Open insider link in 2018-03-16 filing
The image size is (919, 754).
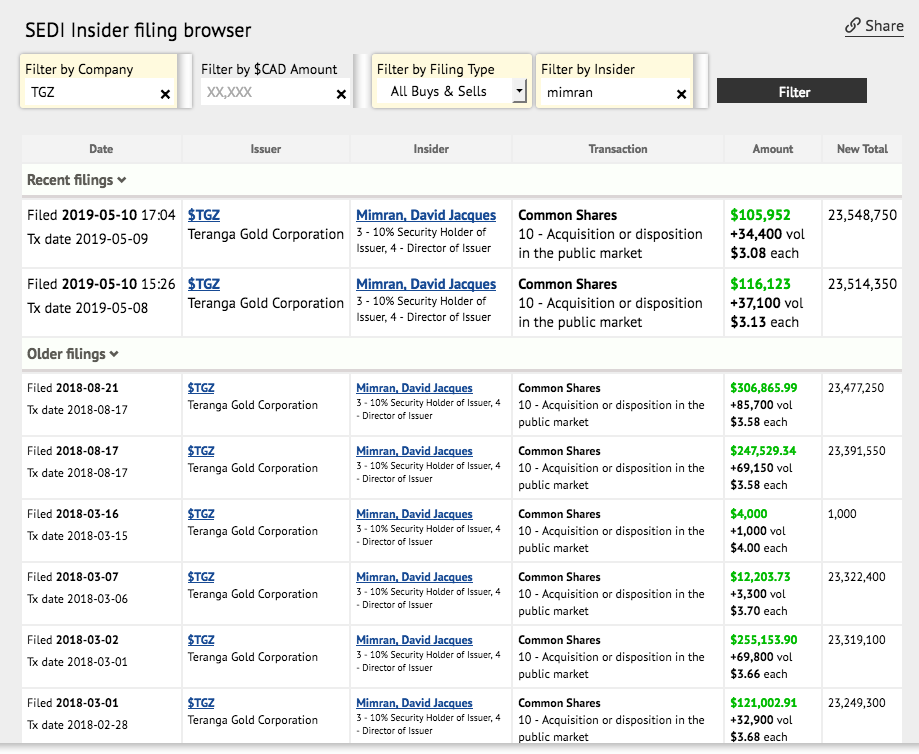(x=414, y=514)
